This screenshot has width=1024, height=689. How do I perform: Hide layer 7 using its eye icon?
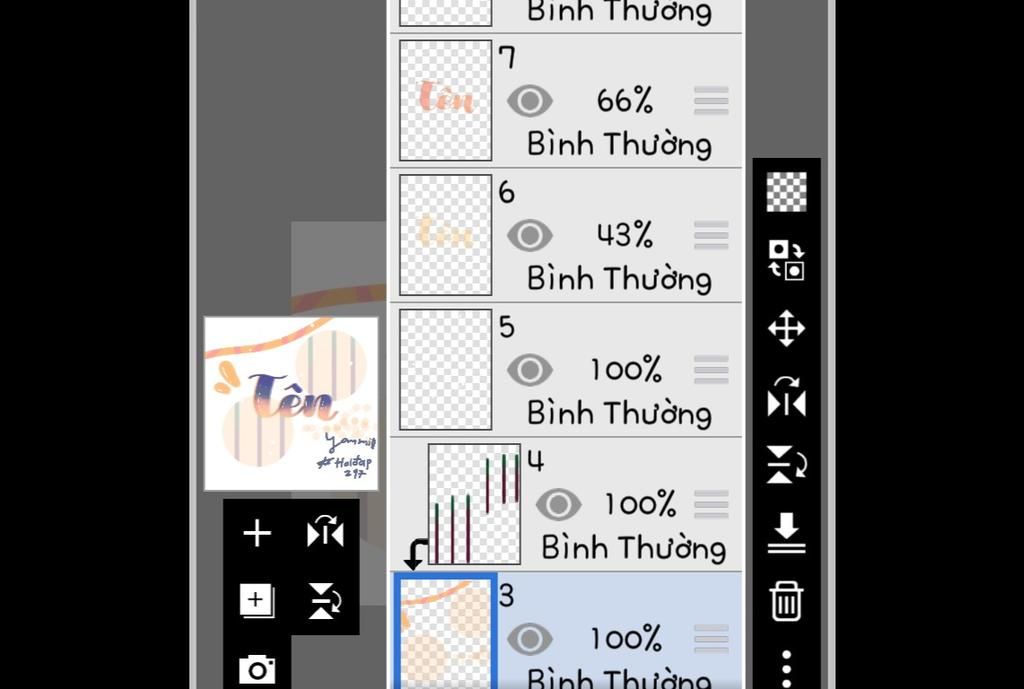[x=530, y=101]
